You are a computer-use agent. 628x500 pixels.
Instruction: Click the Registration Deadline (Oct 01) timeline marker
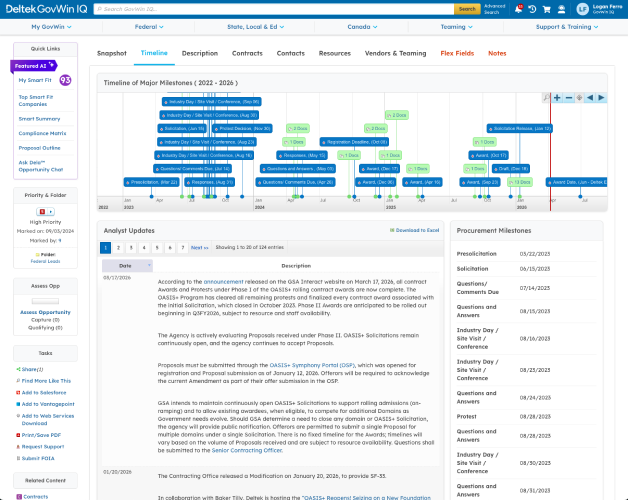point(354,142)
